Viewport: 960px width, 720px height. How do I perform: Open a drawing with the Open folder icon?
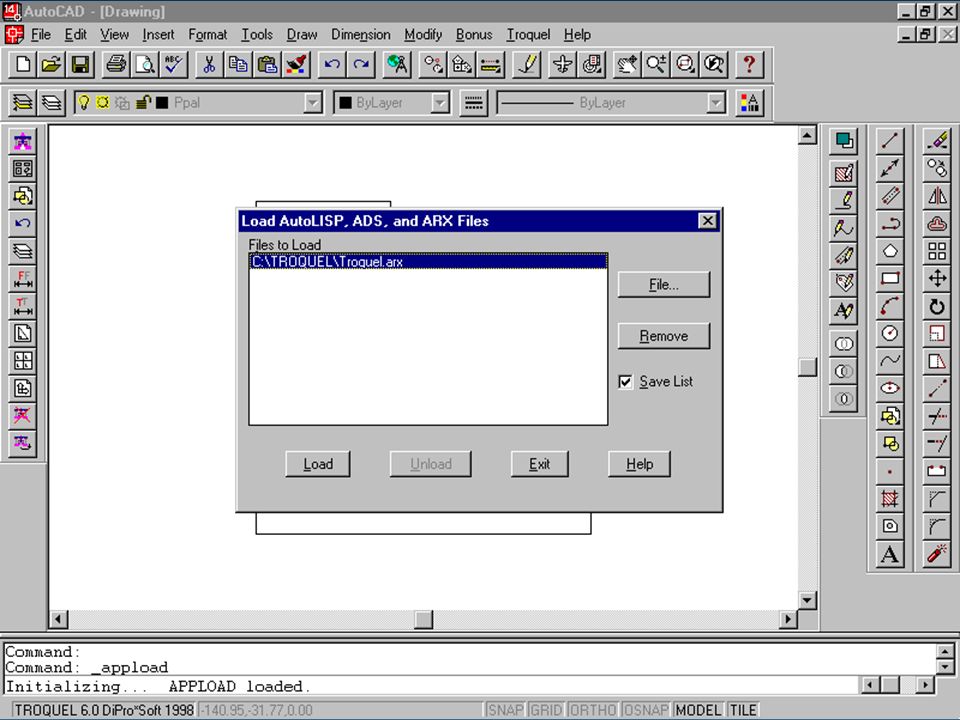click(51, 64)
